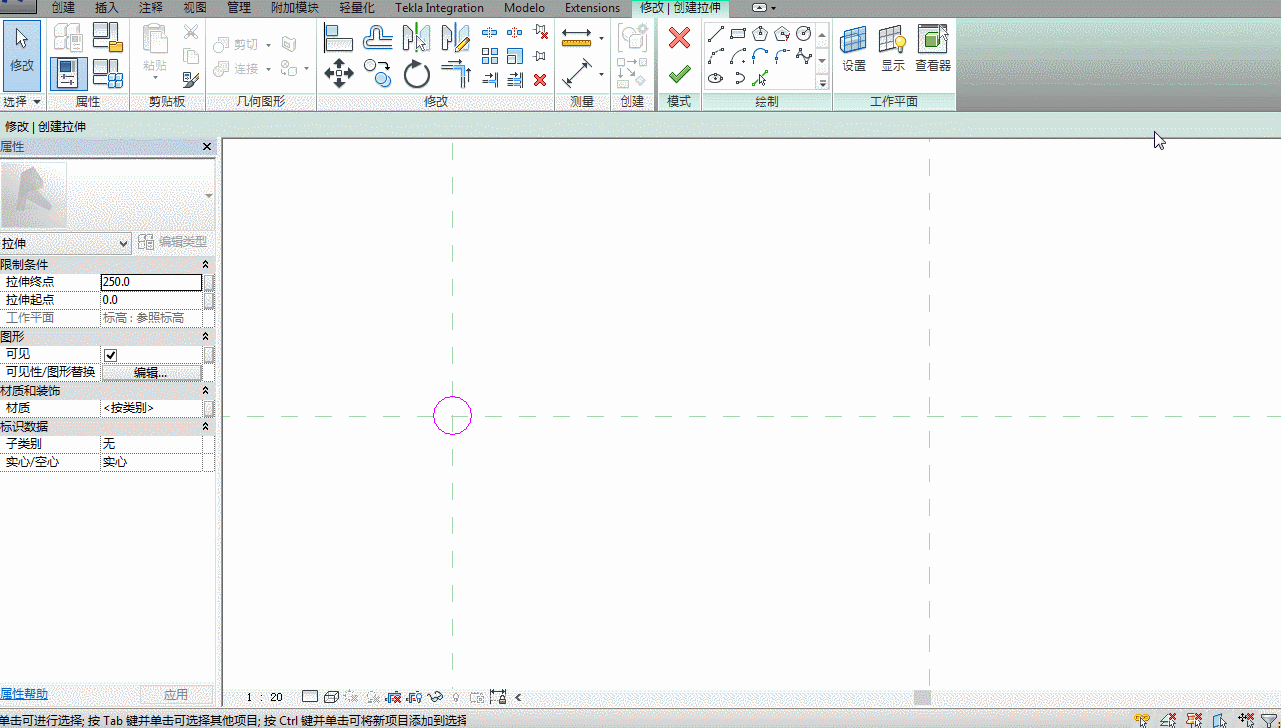Click the 设置 work plane button
The width and height of the screenshot is (1281, 728).
(854, 49)
